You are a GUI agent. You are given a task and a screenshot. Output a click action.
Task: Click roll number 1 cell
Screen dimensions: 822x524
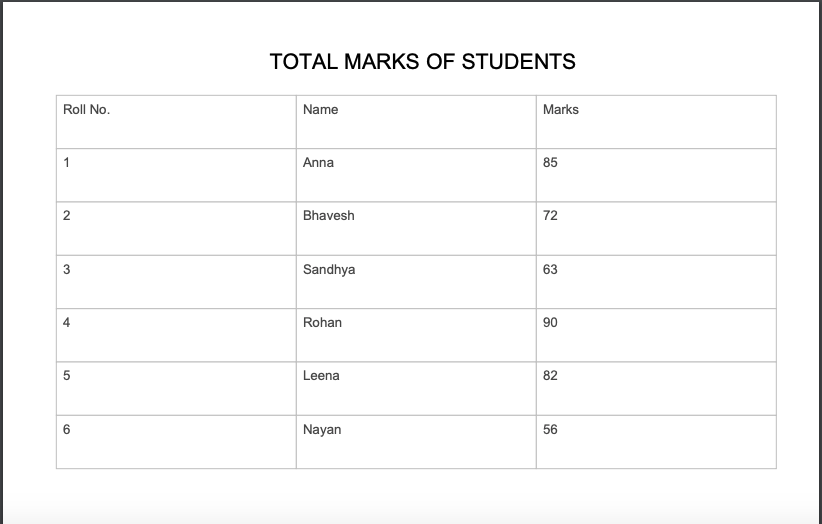tap(176, 176)
